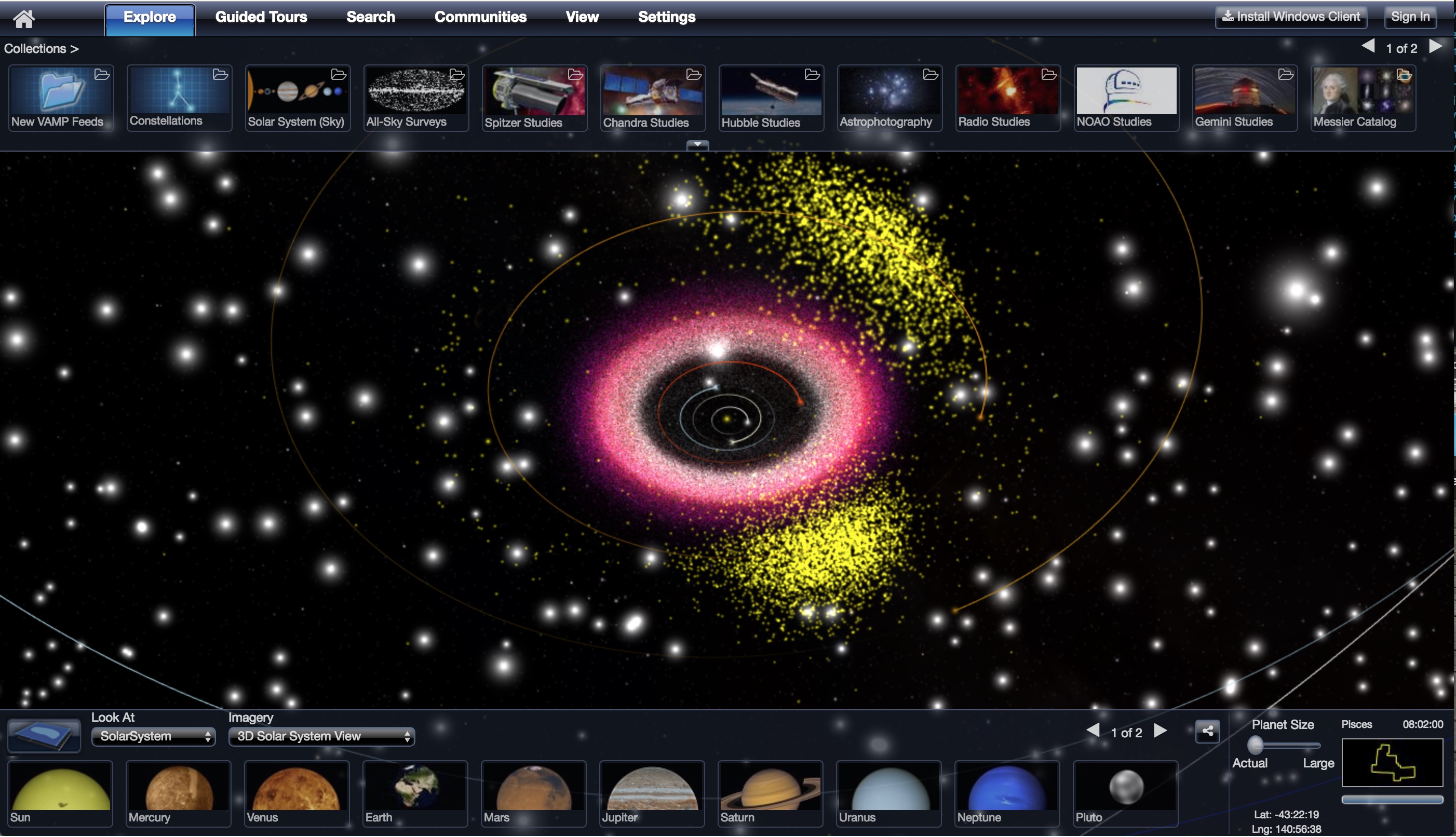The image size is (1456, 837).
Task: Switch to the Search tab
Action: click(x=371, y=17)
